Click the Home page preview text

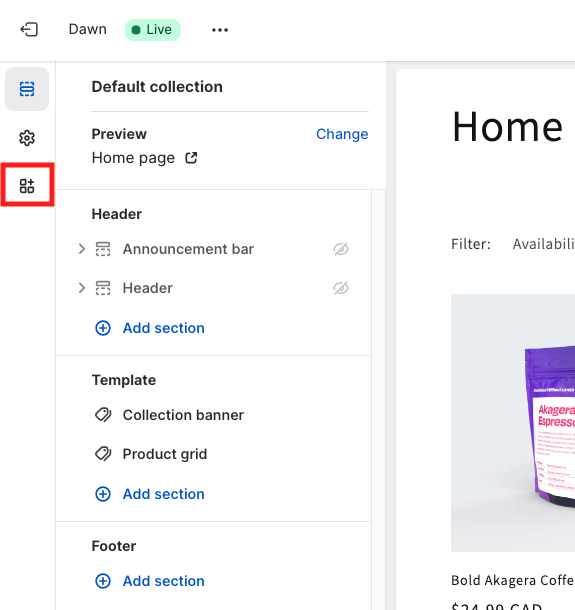pos(133,158)
